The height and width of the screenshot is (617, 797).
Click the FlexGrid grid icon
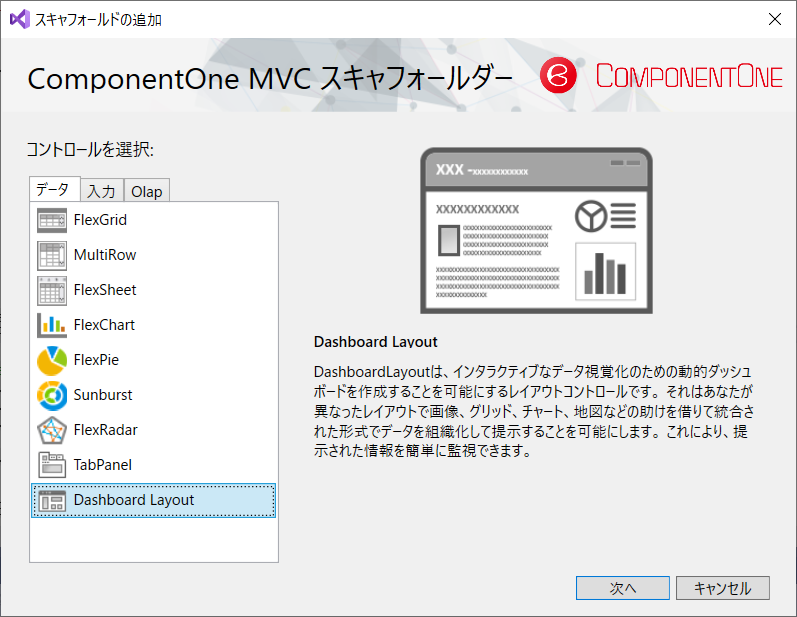52,220
